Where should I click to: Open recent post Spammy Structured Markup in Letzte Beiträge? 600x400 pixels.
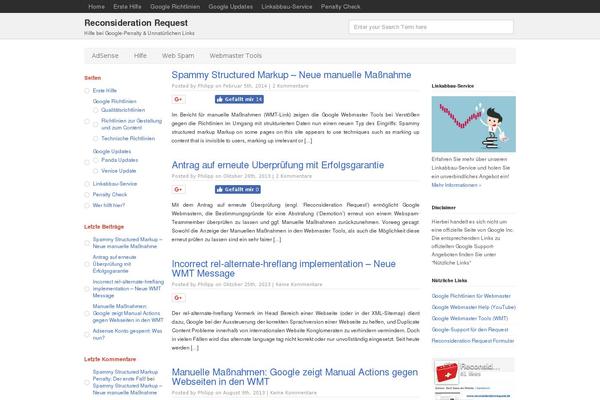127,243
